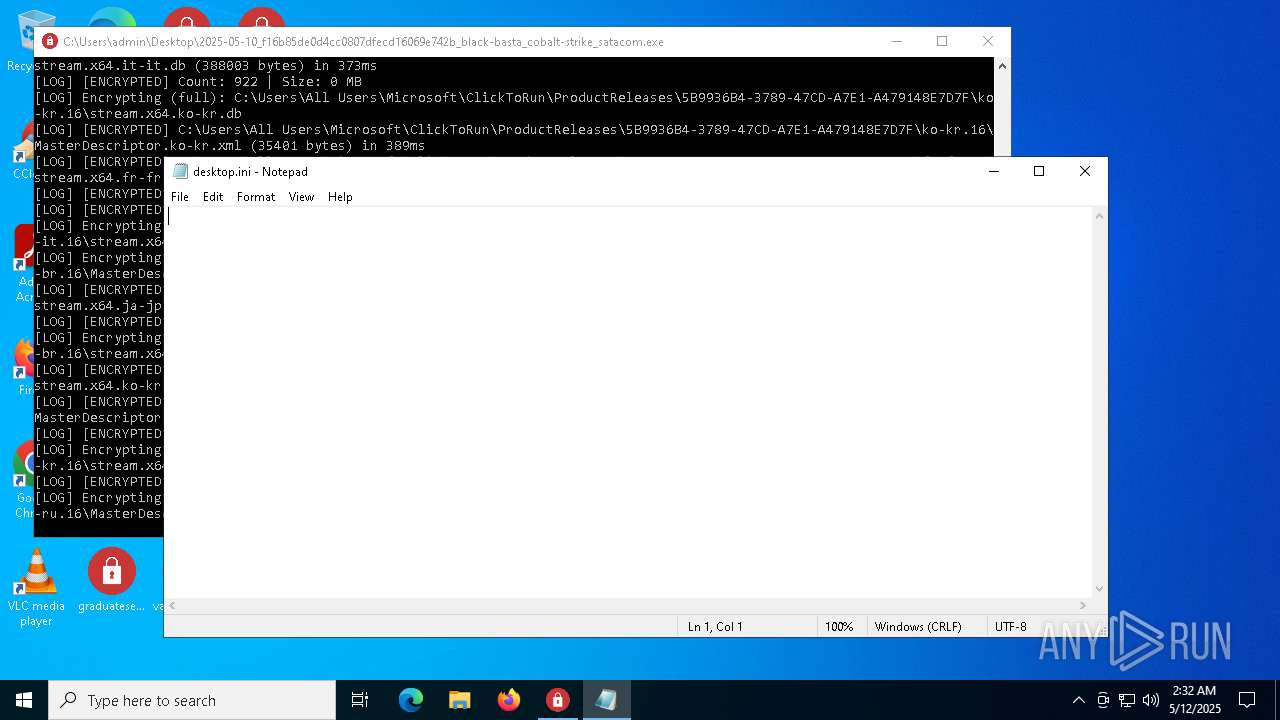Open File Explorer from the taskbar
The image size is (1280, 720).
click(459, 700)
